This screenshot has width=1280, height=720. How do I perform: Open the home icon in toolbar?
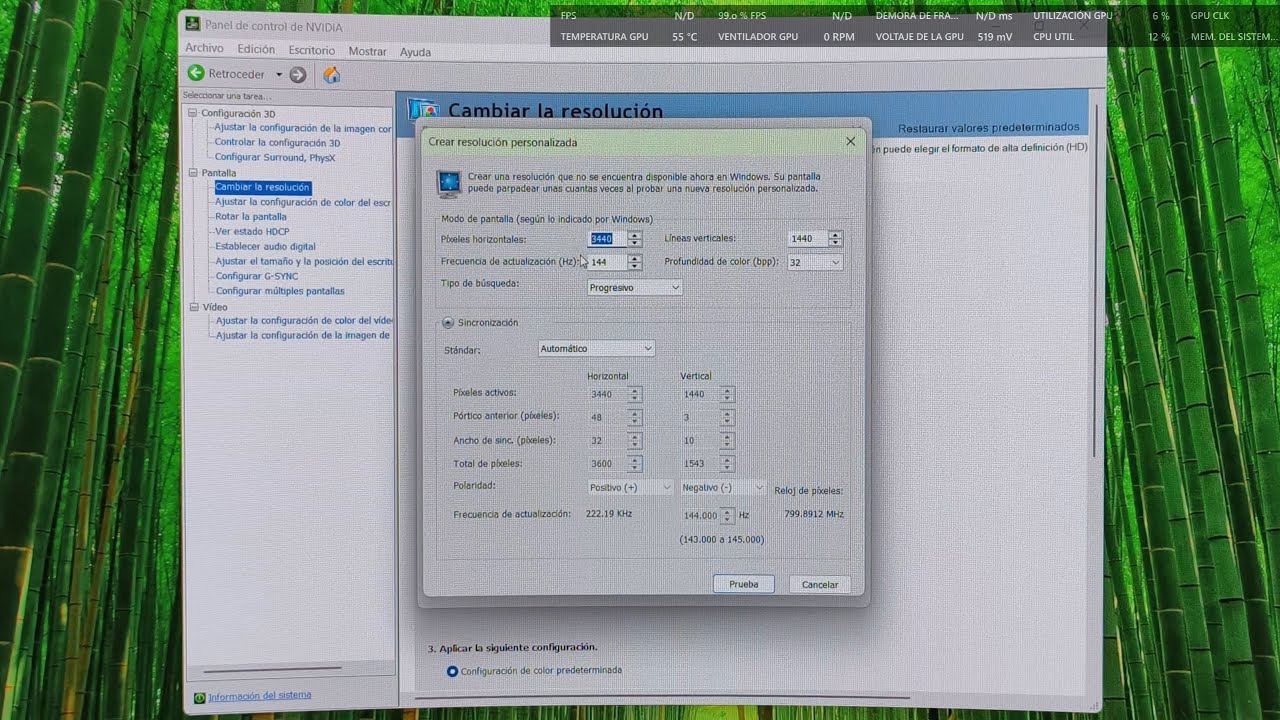[332, 75]
